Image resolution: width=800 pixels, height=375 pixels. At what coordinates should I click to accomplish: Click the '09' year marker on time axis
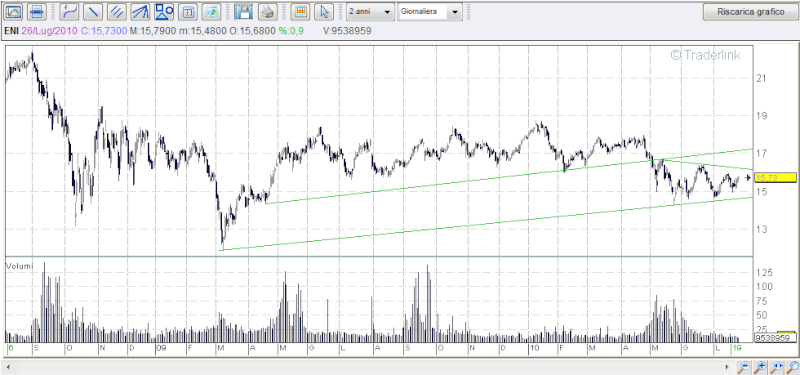(161, 348)
